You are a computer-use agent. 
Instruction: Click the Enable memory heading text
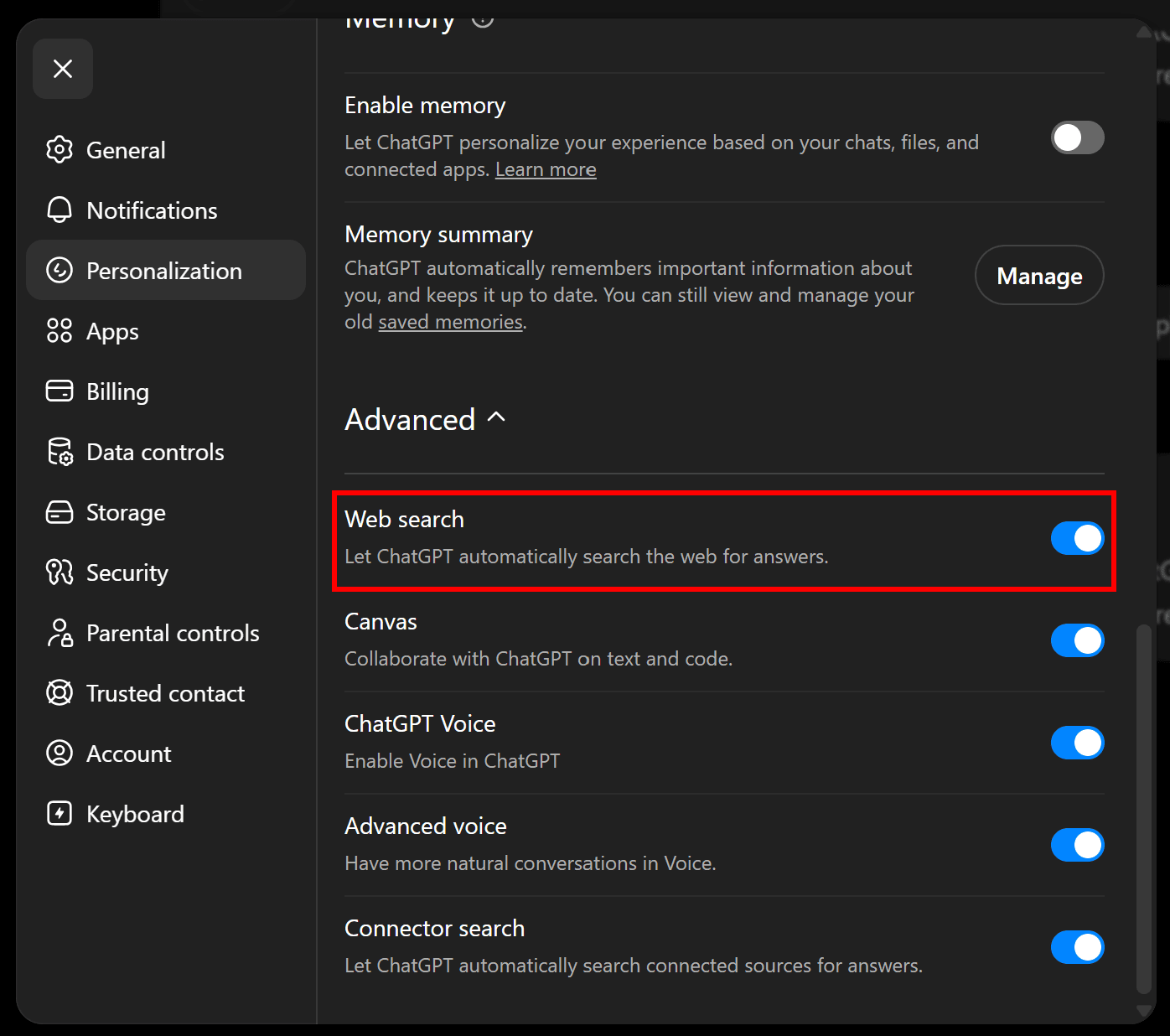pos(425,106)
